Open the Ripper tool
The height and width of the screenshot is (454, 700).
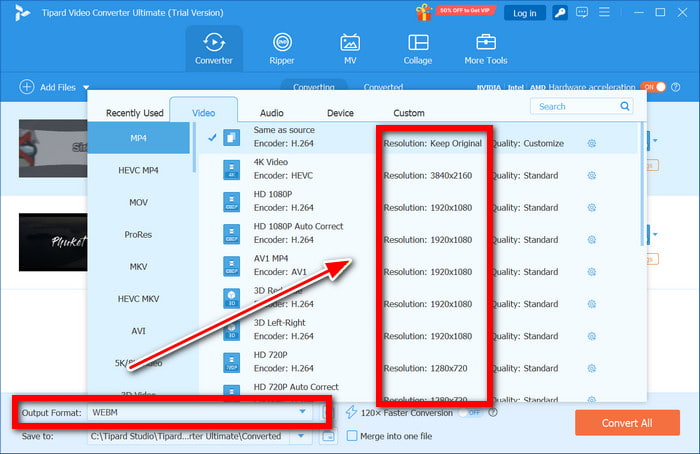click(x=282, y=49)
